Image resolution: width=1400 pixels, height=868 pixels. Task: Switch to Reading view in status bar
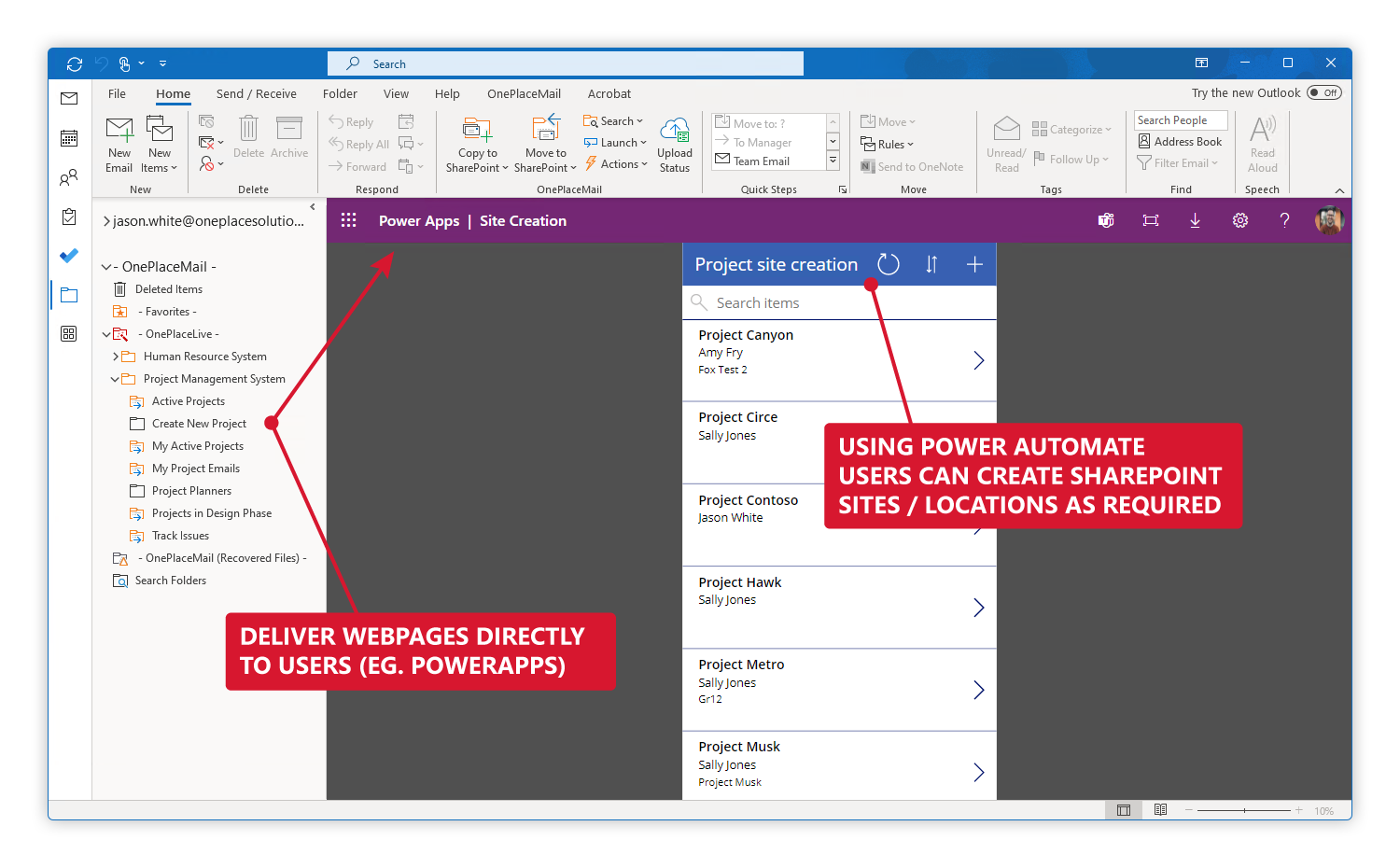click(x=1160, y=810)
